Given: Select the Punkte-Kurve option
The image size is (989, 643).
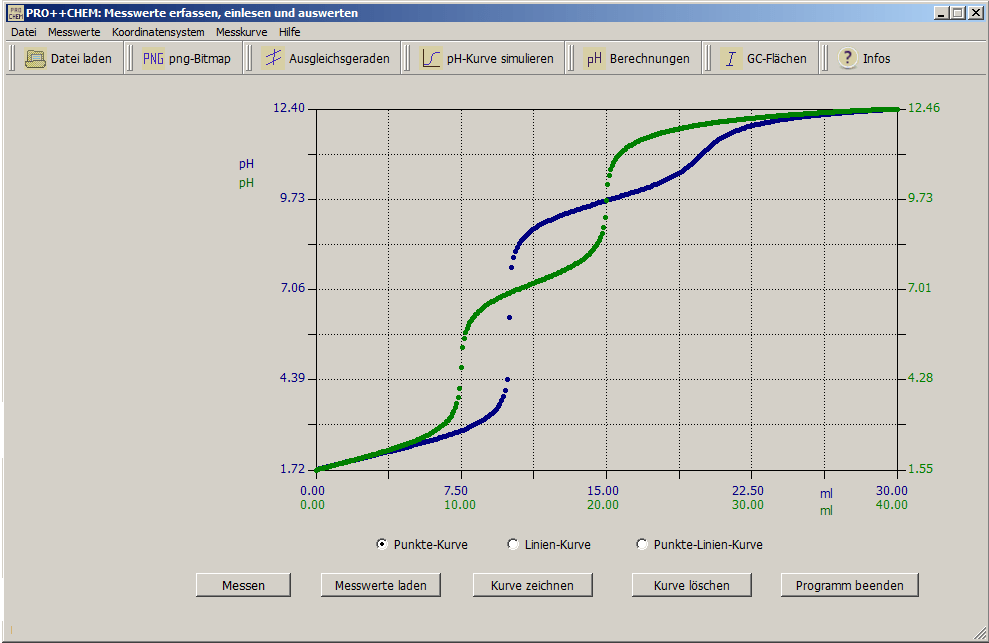Looking at the screenshot, I should click(x=382, y=544).
